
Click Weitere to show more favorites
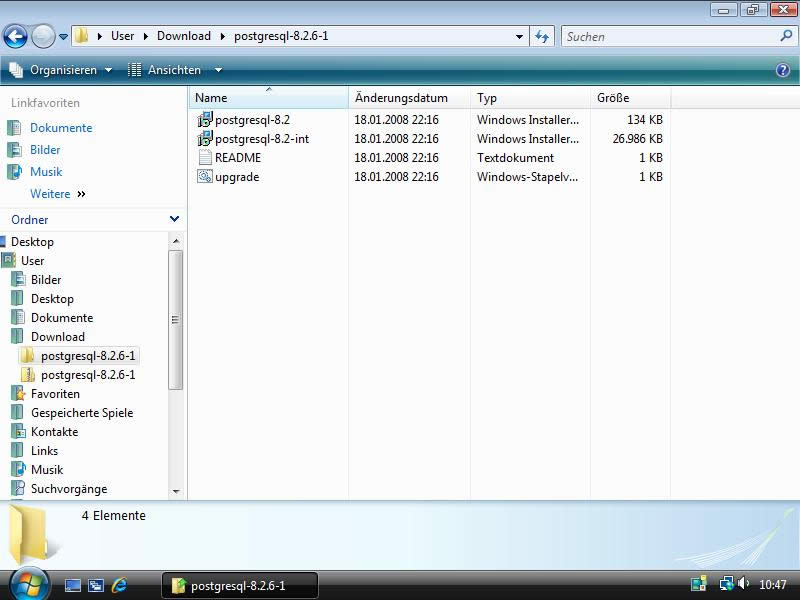[x=50, y=194]
